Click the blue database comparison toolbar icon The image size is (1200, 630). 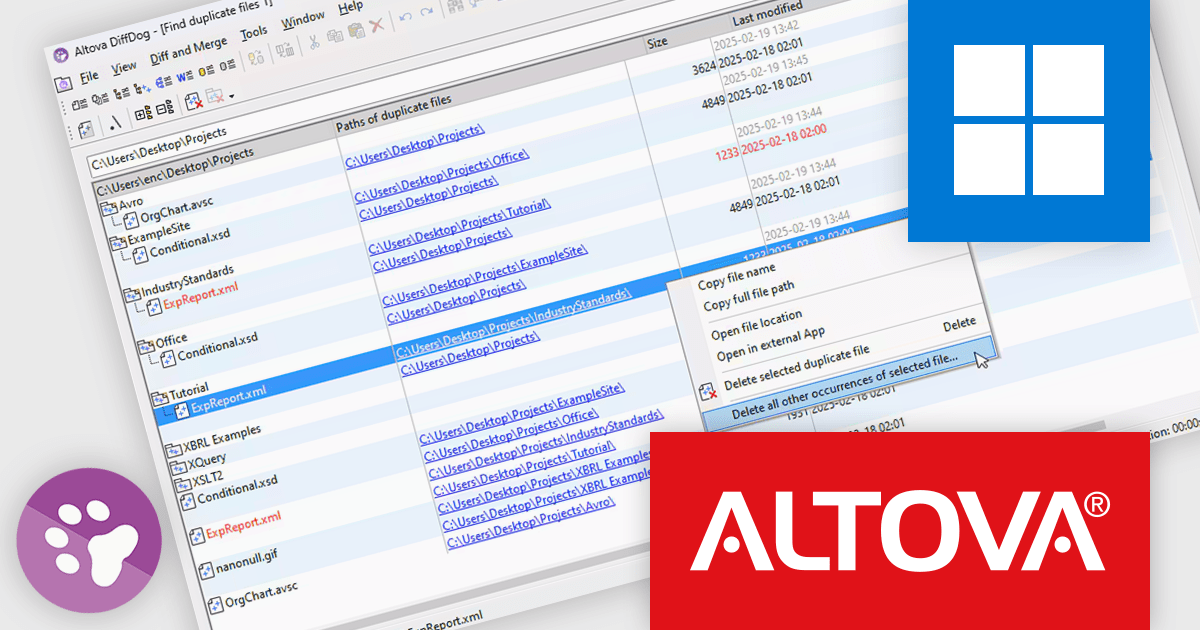164,82
